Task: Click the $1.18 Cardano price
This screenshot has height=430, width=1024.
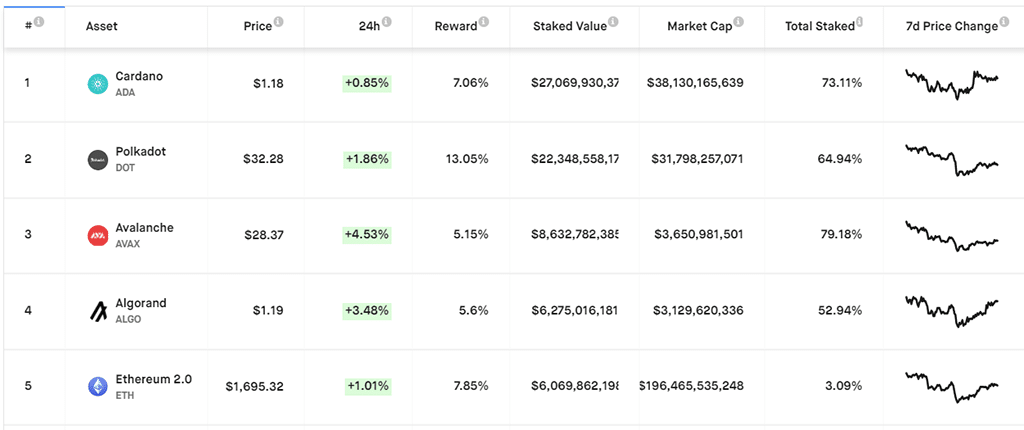Action: pyautogui.click(x=268, y=84)
